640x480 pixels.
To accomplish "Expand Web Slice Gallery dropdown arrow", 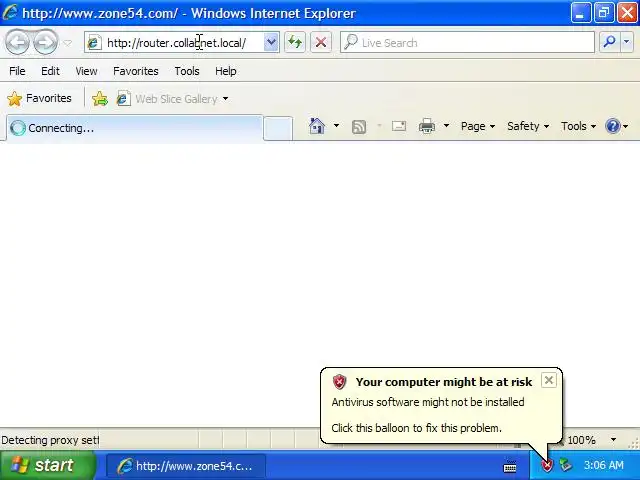I will click(x=225, y=99).
